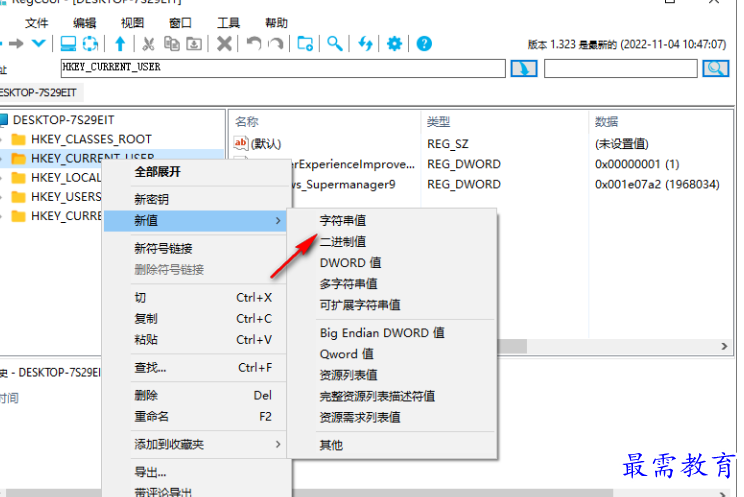Viewport: 744px width, 497px height.
Task: Create a Big Endian DWORD 值
Action: 382,333
